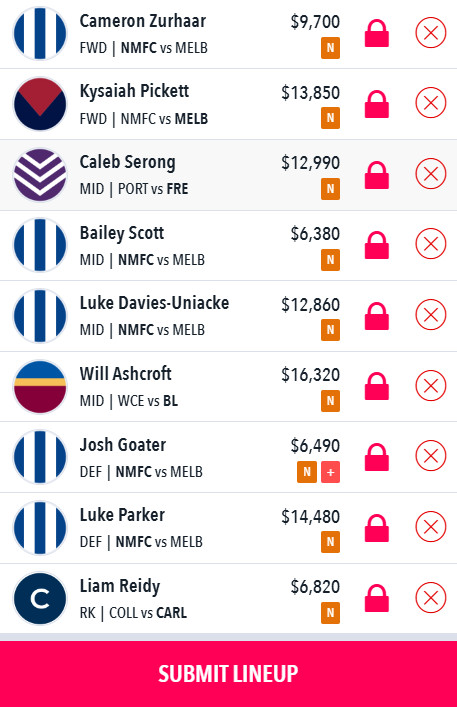The image size is (457, 707).
Task: Remove Cameron Zurhaar from lineup
Action: click(430, 32)
